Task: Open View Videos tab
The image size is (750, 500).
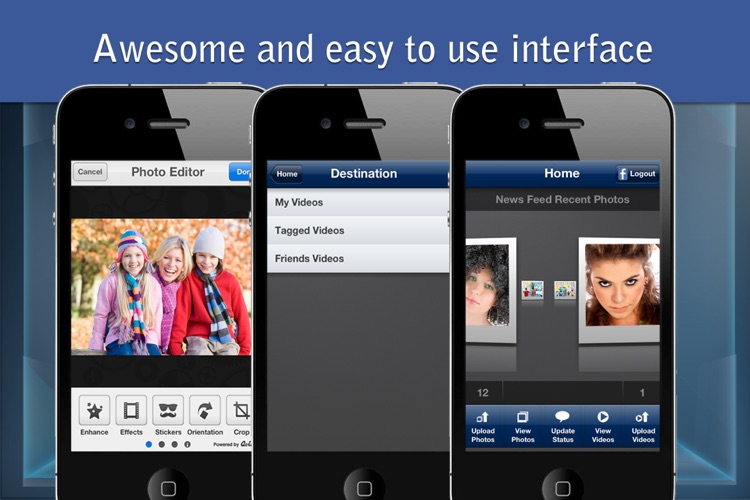Action: point(603,427)
